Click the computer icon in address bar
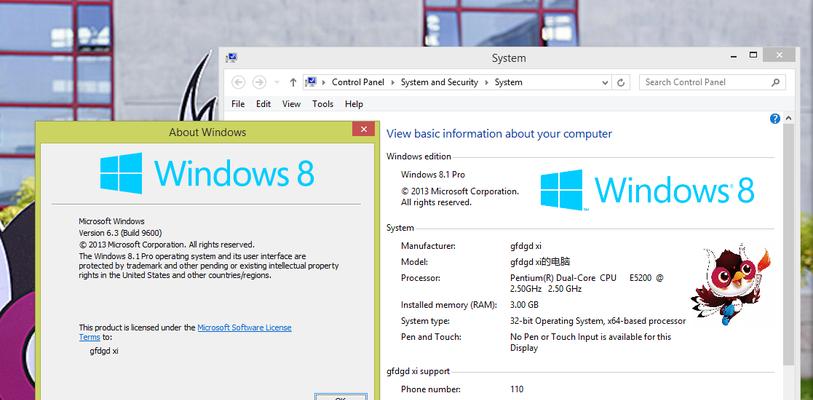This screenshot has height=400, width=813. coord(311,82)
